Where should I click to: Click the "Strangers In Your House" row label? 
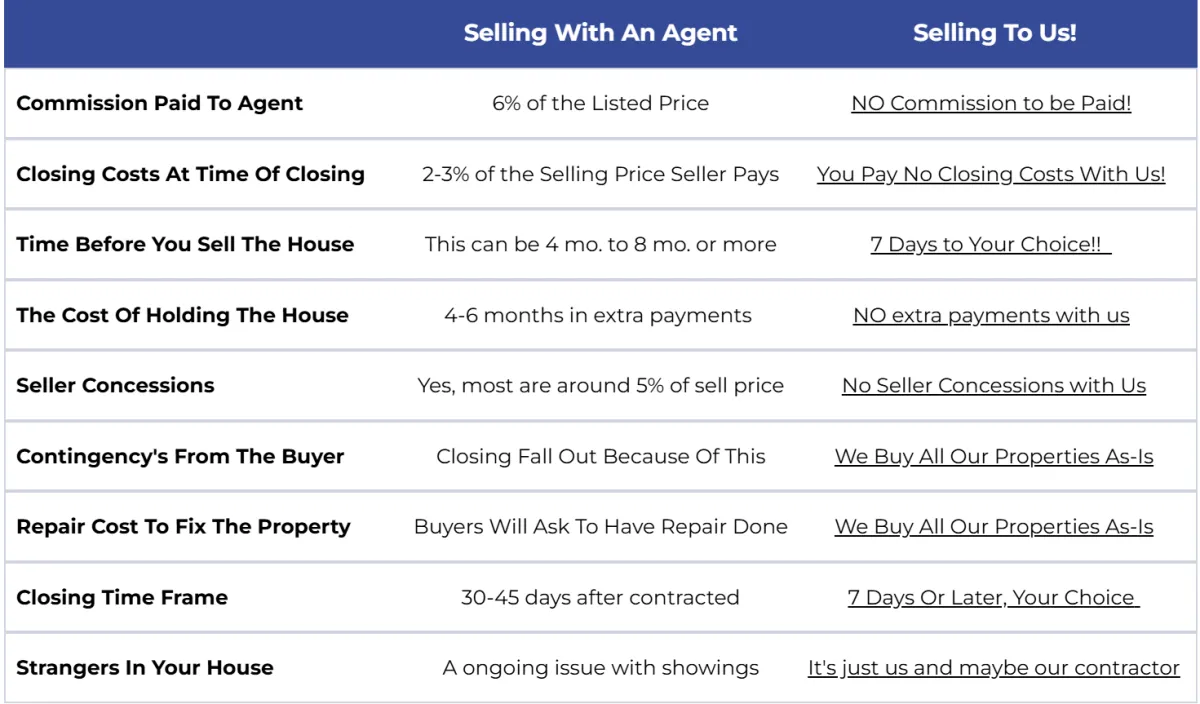tap(145, 668)
